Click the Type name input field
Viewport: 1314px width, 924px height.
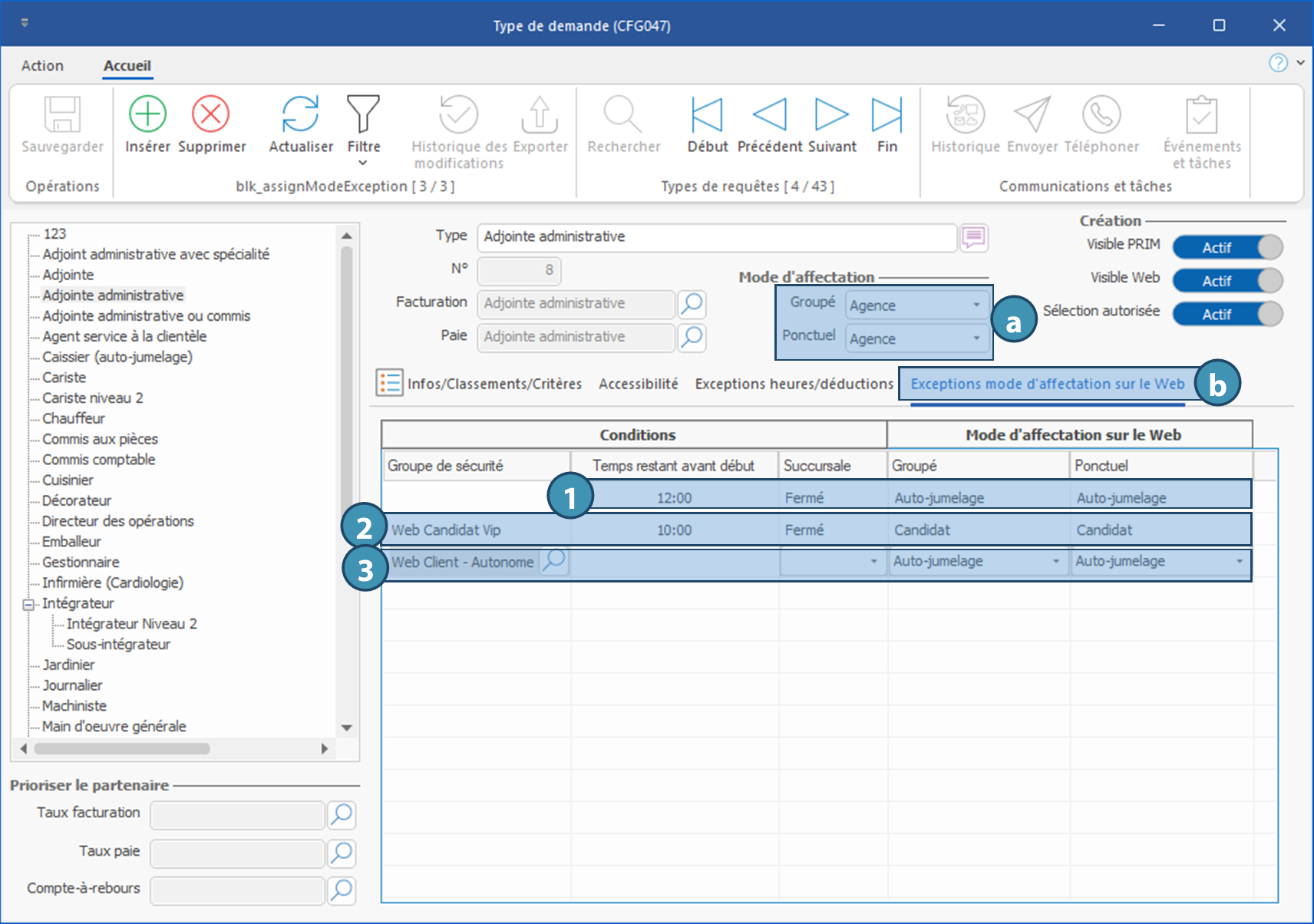[716, 237]
